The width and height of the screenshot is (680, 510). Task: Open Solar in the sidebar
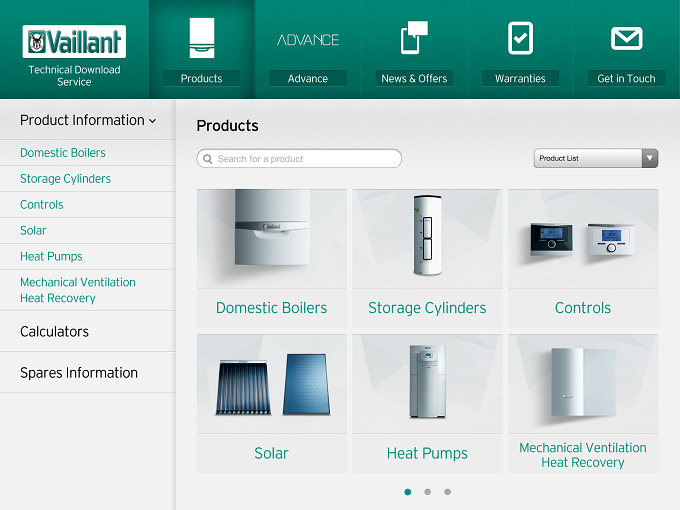tap(33, 231)
